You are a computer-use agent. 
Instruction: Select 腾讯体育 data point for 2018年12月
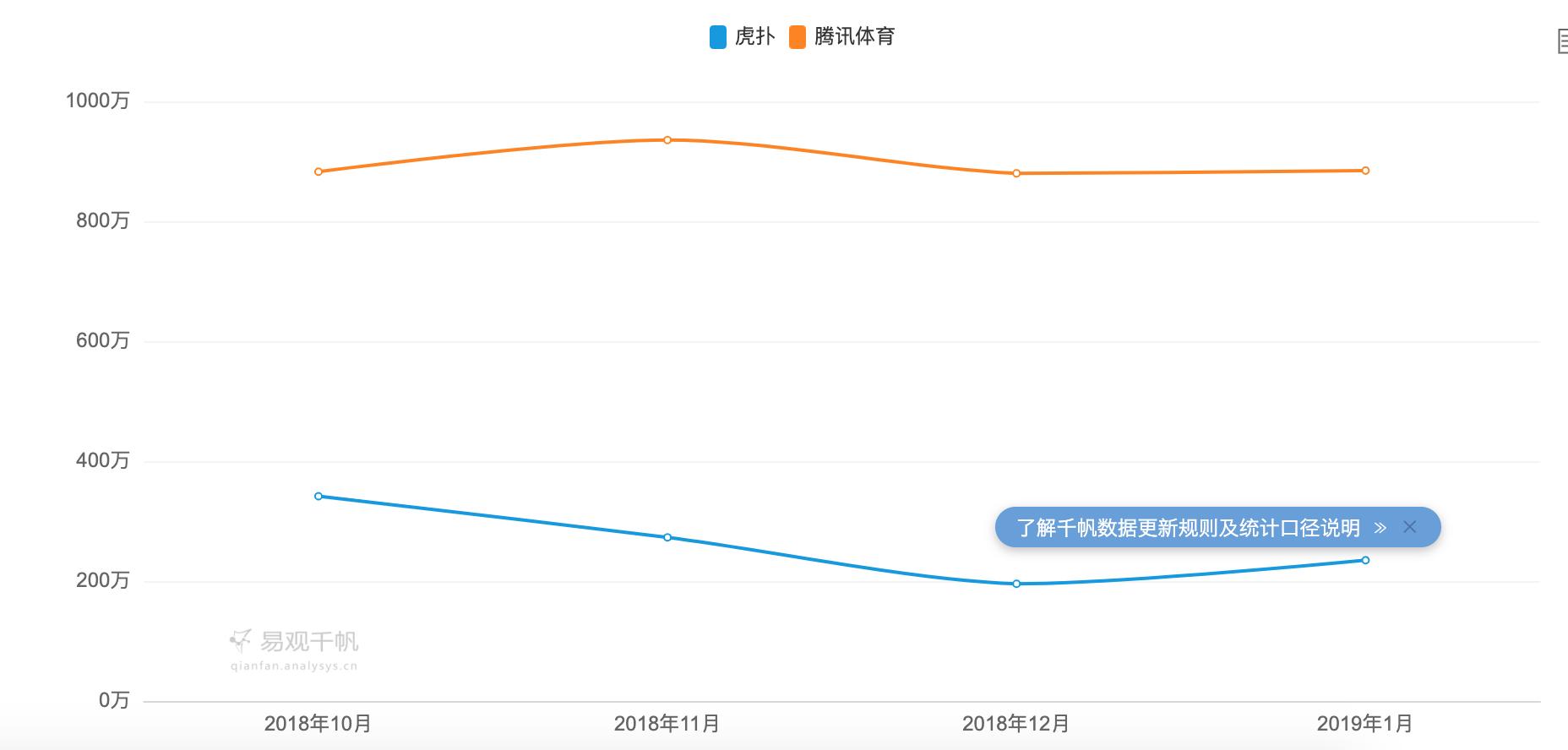(x=1016, y=173)
